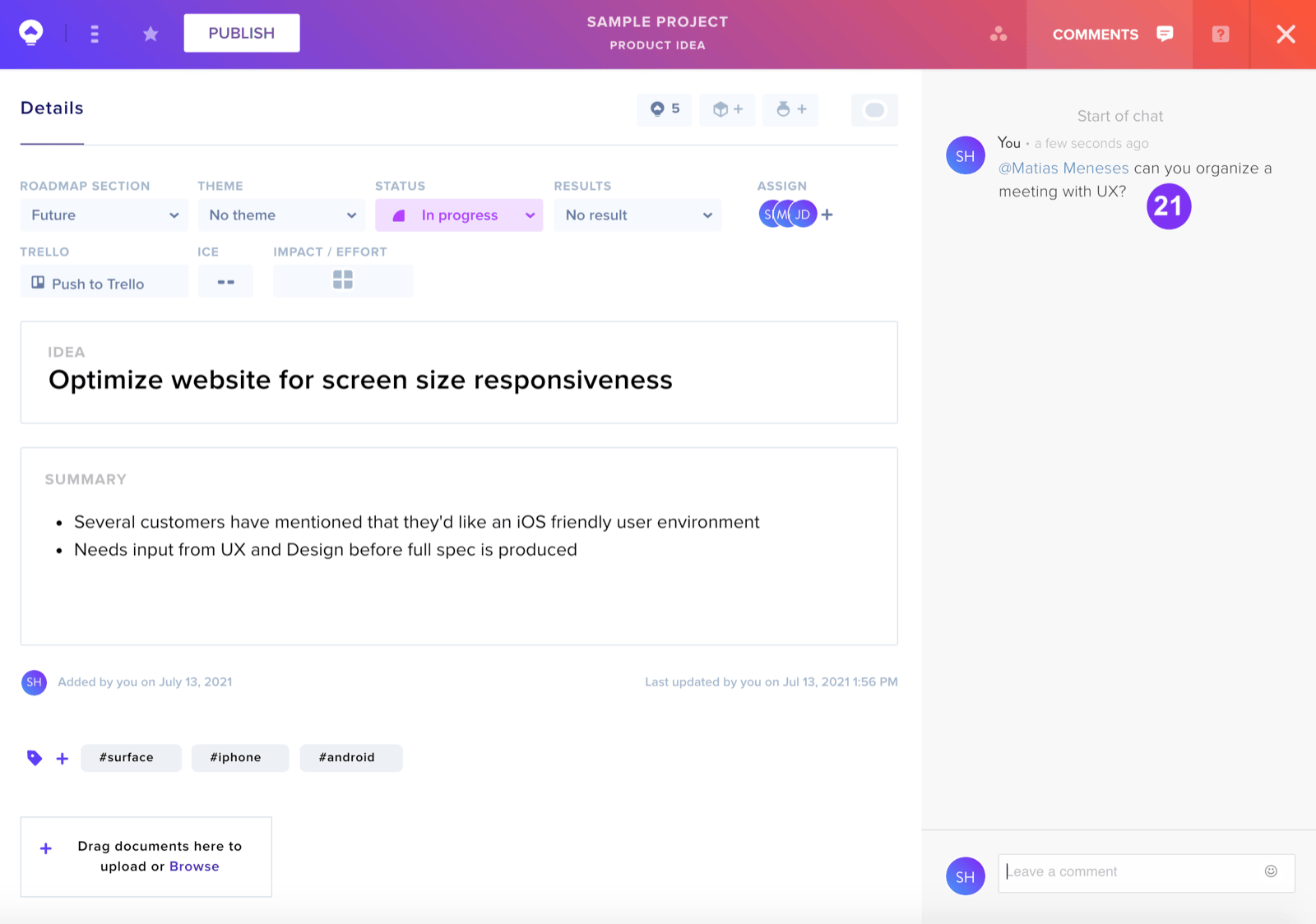
Task: Star this idea as favorite
Action: pyautogui.click(x=151, y=34)
